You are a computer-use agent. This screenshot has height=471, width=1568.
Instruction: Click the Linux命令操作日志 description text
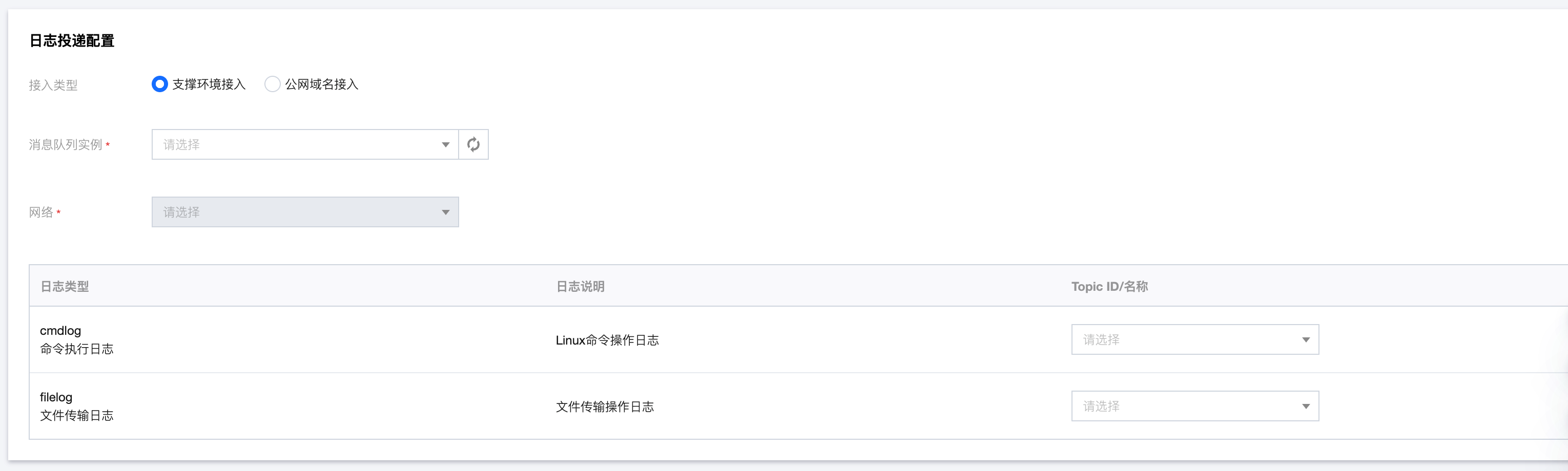pyautogui.click(x=607, y=340)
